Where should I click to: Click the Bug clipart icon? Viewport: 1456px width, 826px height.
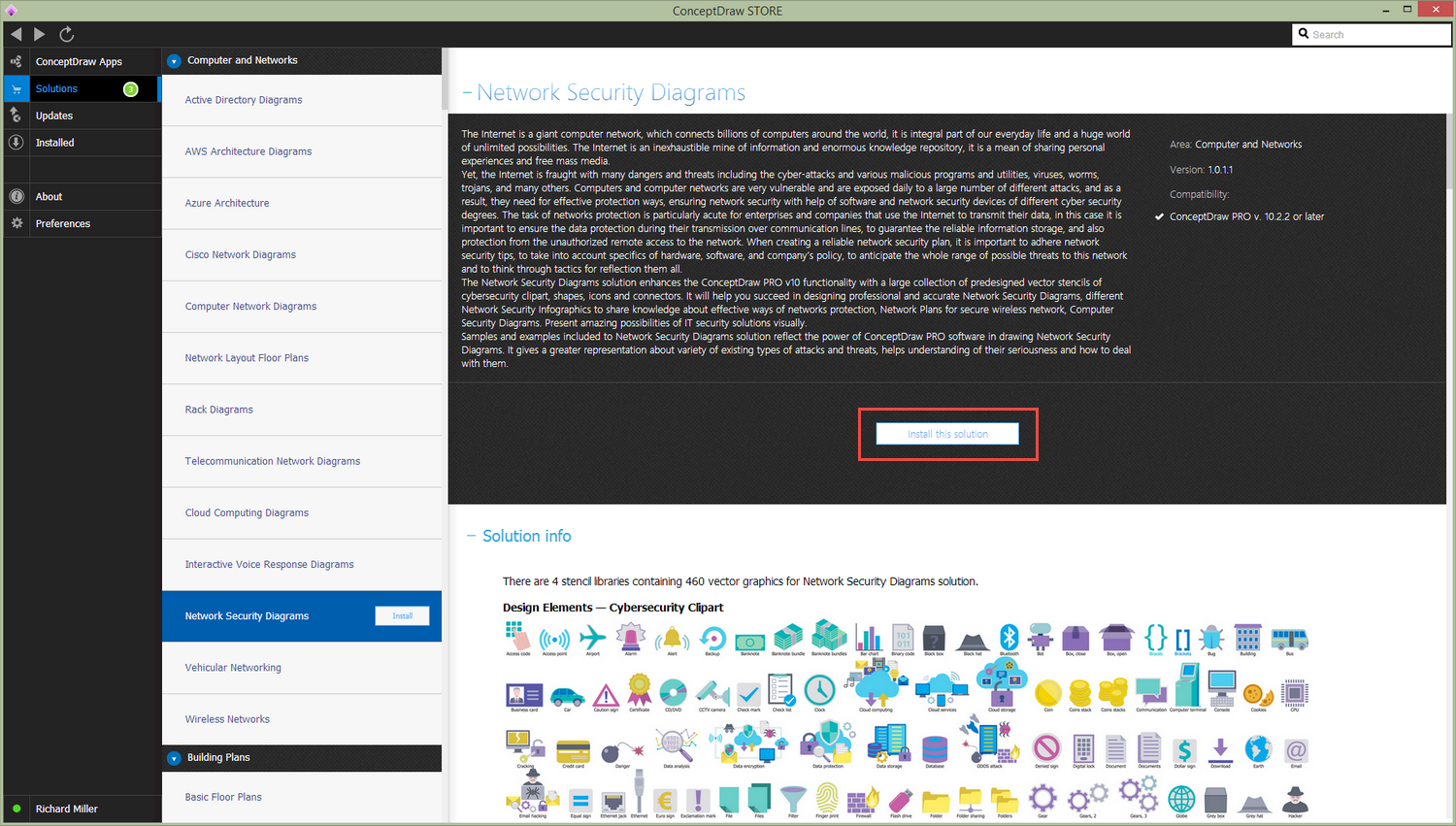pyautogui.click(x=1211, y=638)
